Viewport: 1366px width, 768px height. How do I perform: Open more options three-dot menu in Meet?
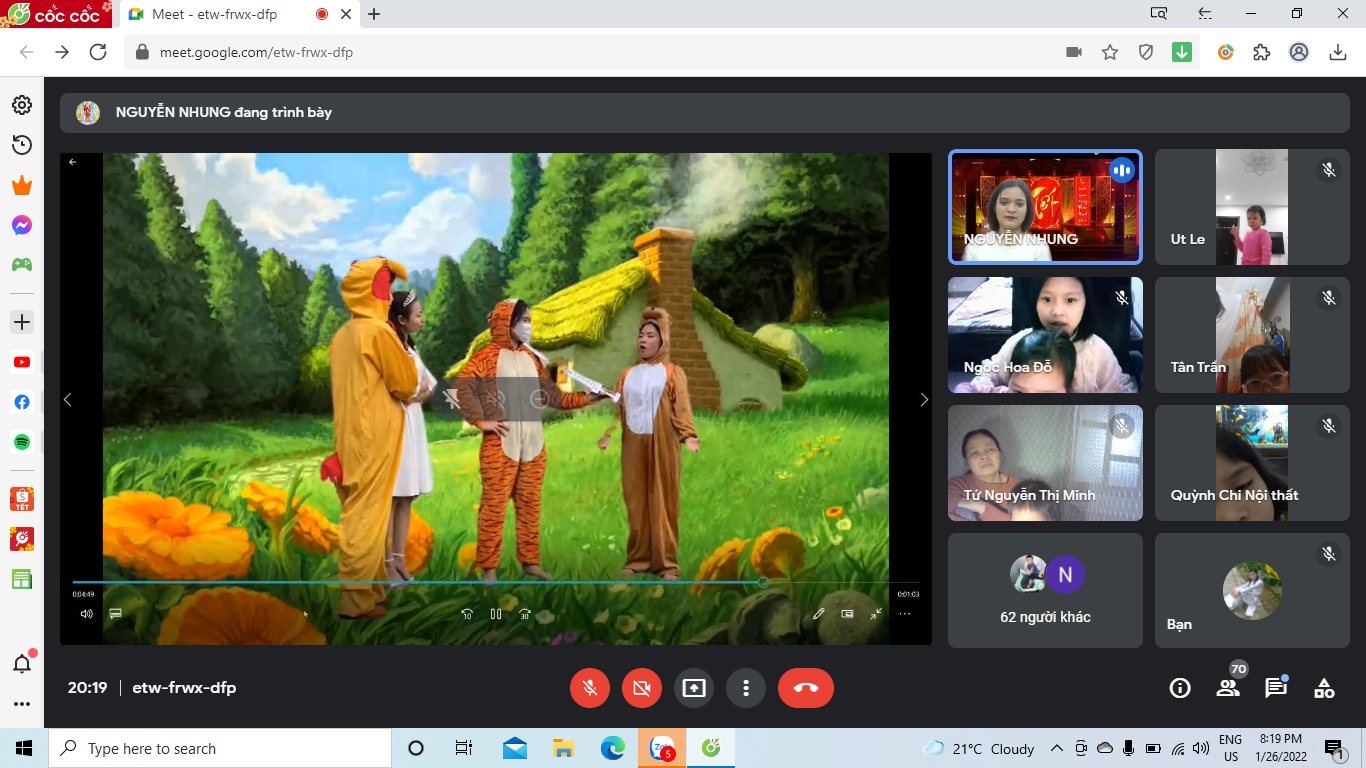pos(746,688)
